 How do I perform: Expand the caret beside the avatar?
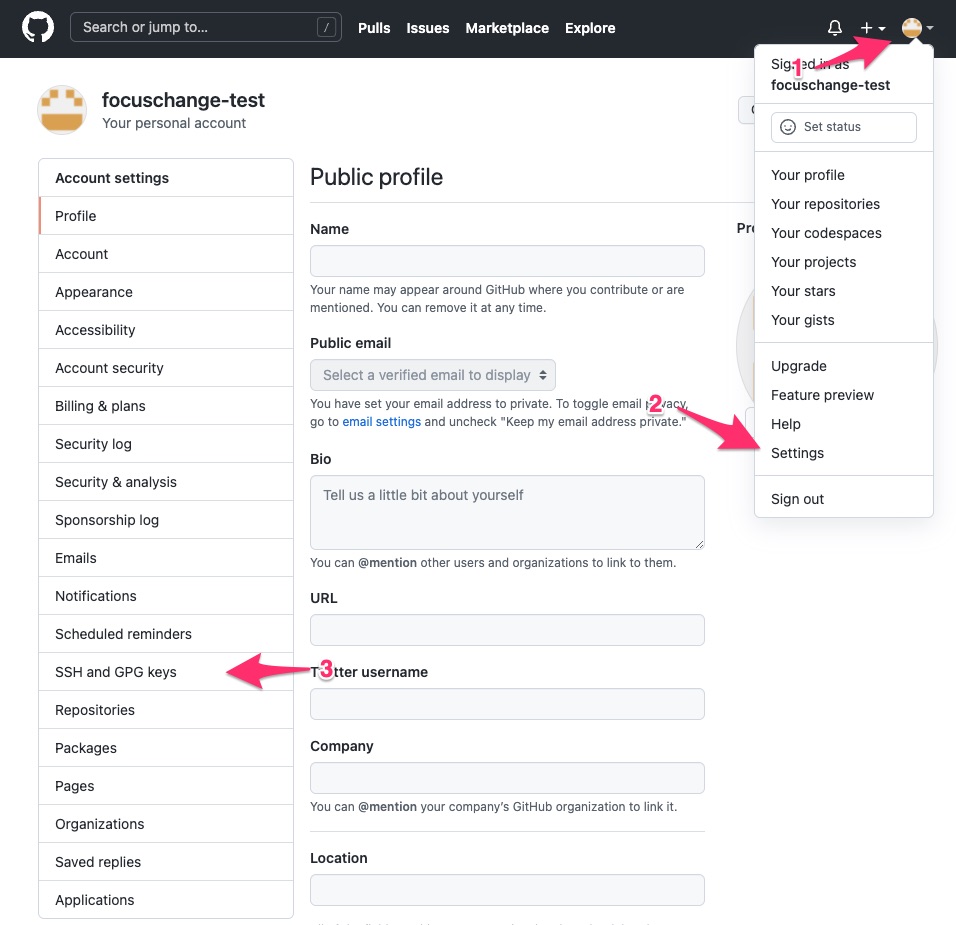930,29
